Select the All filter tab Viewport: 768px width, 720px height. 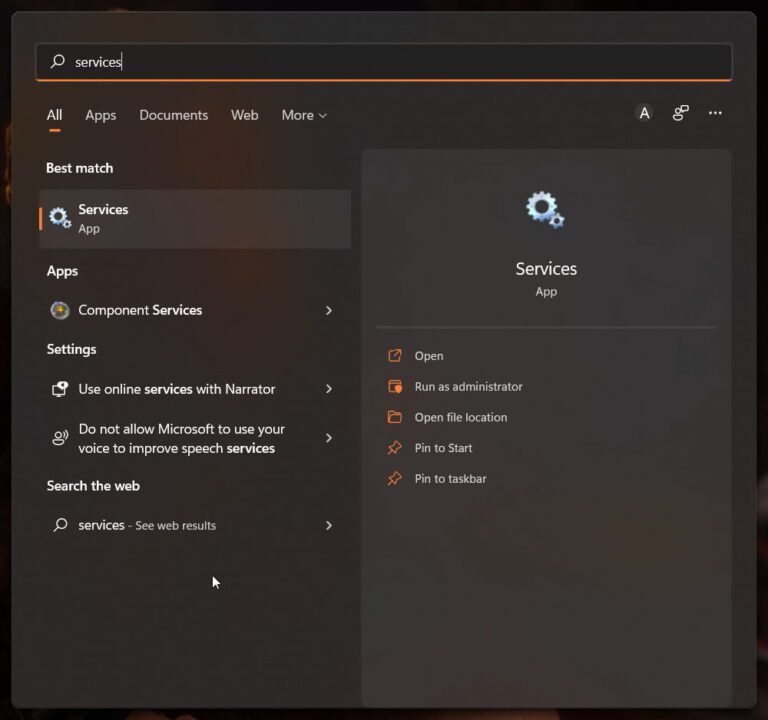(x=54, y=115)
